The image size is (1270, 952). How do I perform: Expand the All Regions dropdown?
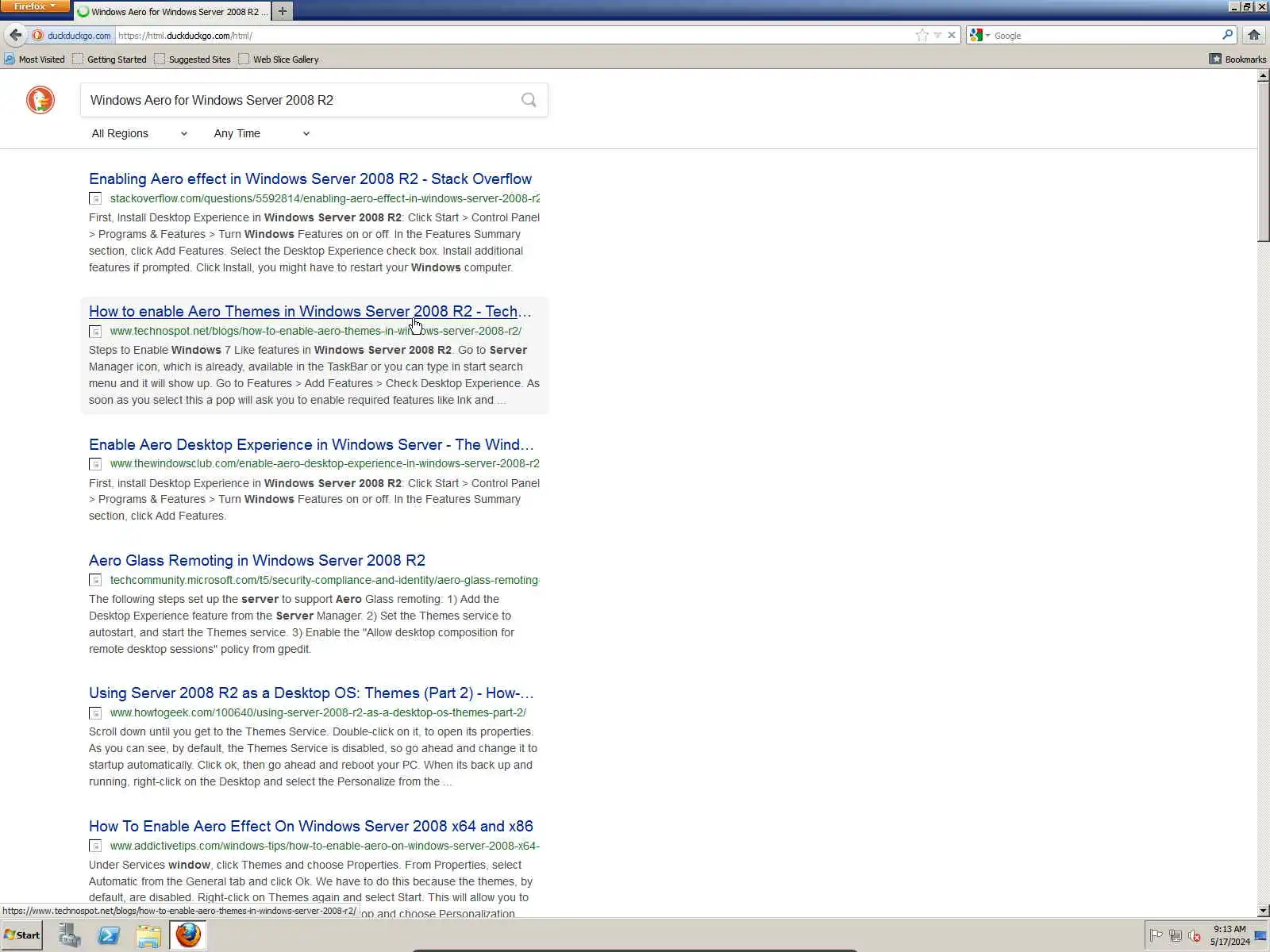(x=140, y=133)
